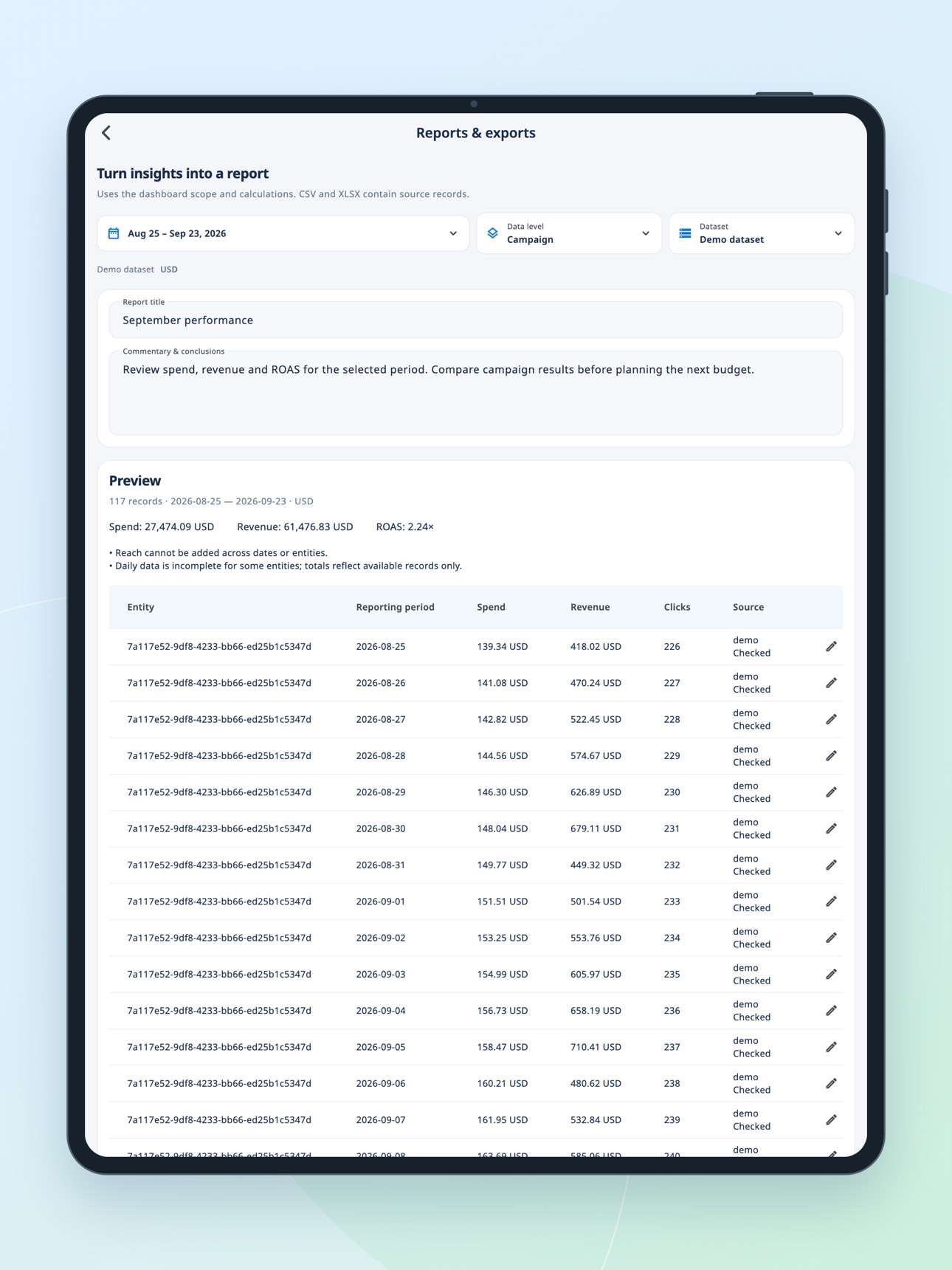Go back using the back arrow
Viewport: 952px width, 1270px height.
pos(106,133)
